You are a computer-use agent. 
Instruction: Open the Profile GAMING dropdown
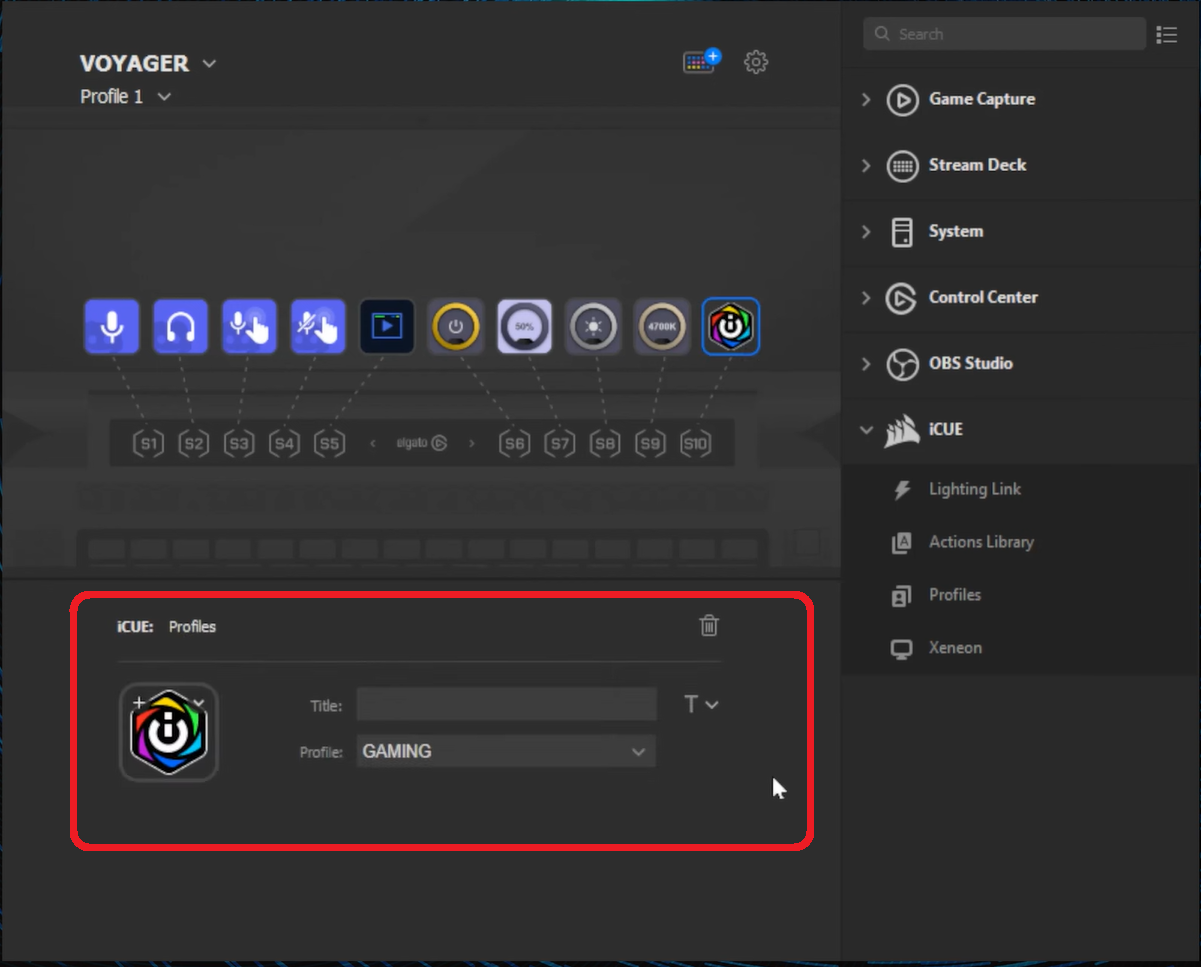pyautogui.click(x=506, y=752)
